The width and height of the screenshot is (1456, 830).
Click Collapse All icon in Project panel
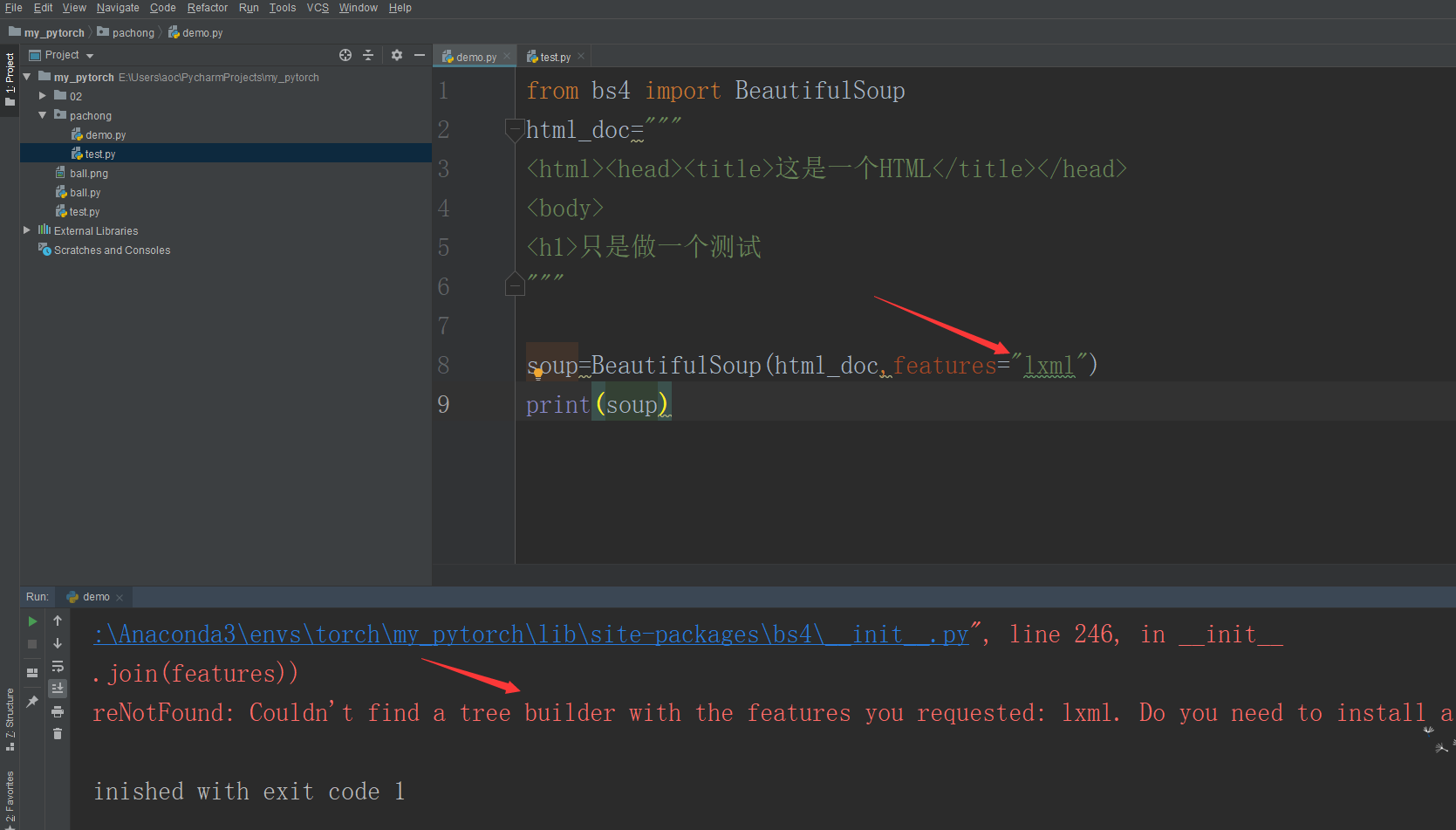click(x=368, y=55)
